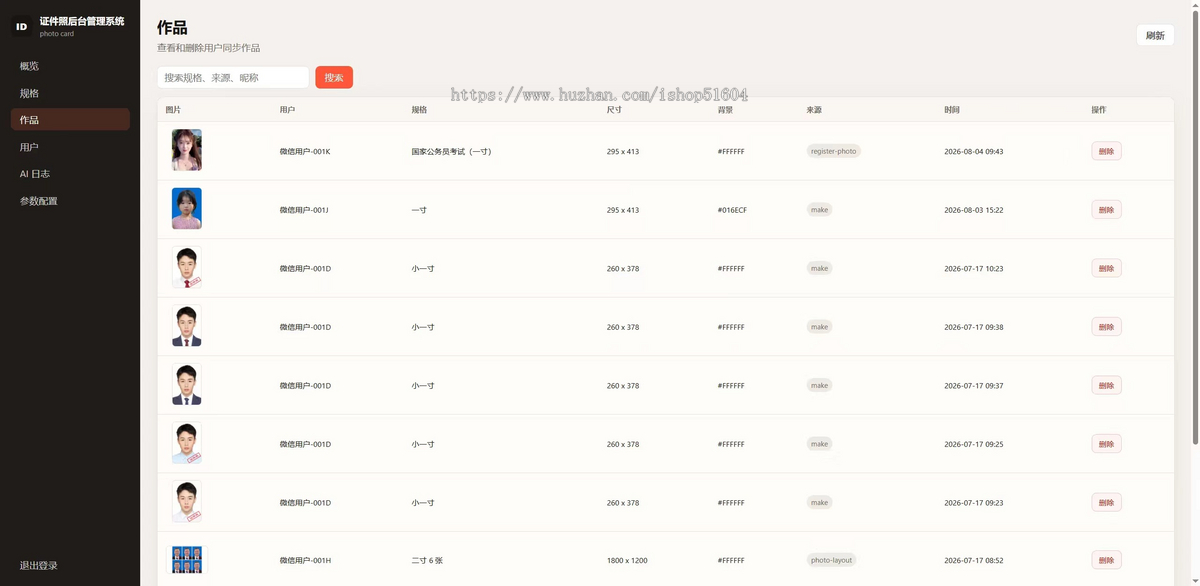Open the 用户 sidebar menu item
Viewport: 1200px width, 586px height.
pyautogui.click(x=70, y=147)
